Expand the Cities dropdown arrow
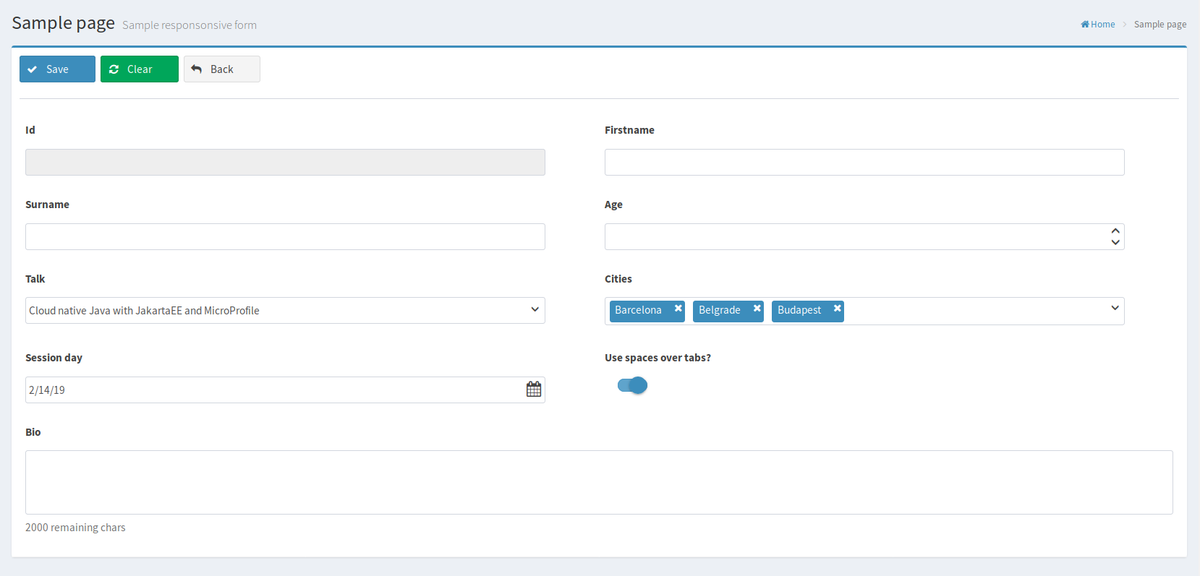This screenshot has width=1200, height=576. (x=1115, y=309)
